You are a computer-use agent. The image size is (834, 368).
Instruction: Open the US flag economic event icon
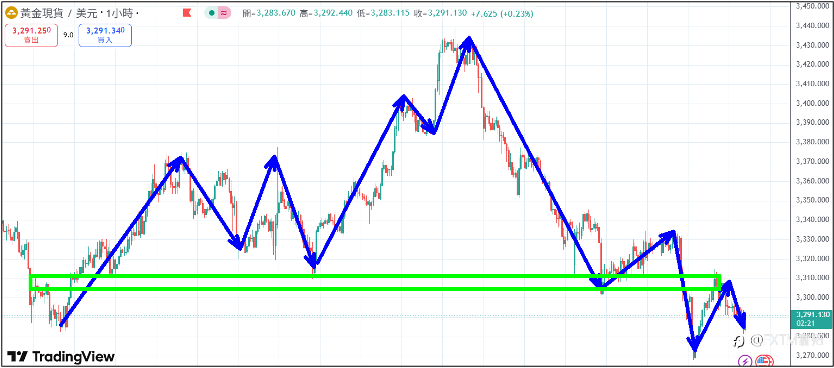point(762,361)
